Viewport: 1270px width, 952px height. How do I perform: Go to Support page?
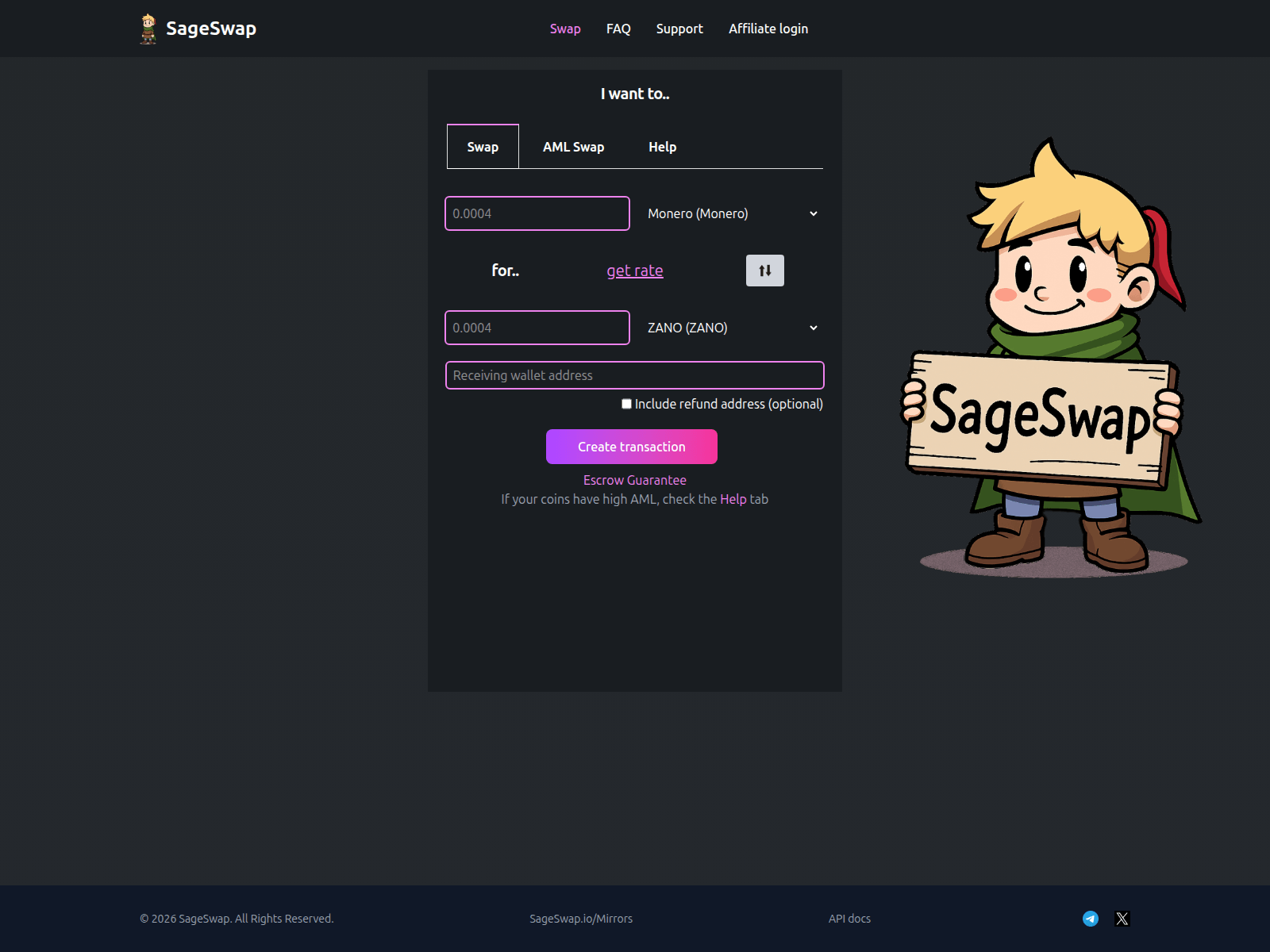tap(679, 29)
